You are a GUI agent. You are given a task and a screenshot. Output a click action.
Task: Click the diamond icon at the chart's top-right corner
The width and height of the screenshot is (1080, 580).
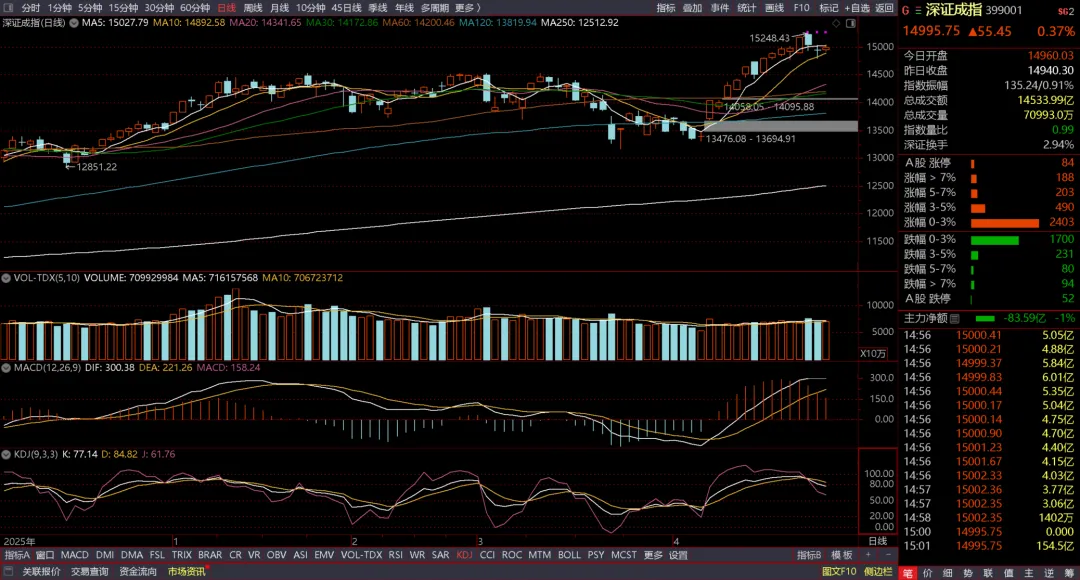click(x=836, y=23)
